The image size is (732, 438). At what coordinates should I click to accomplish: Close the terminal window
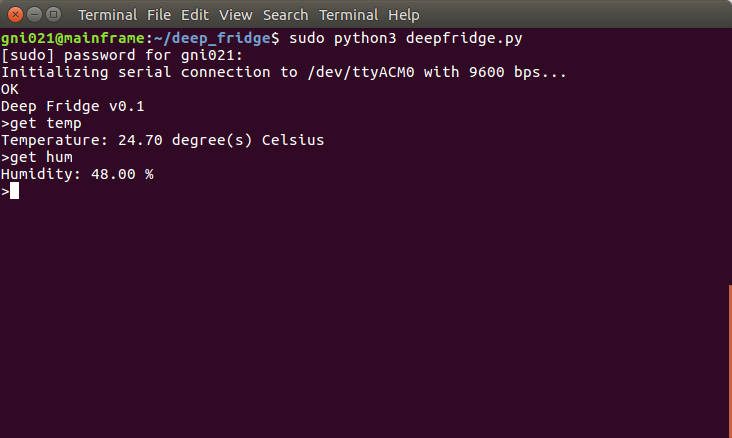pos(14,15)
